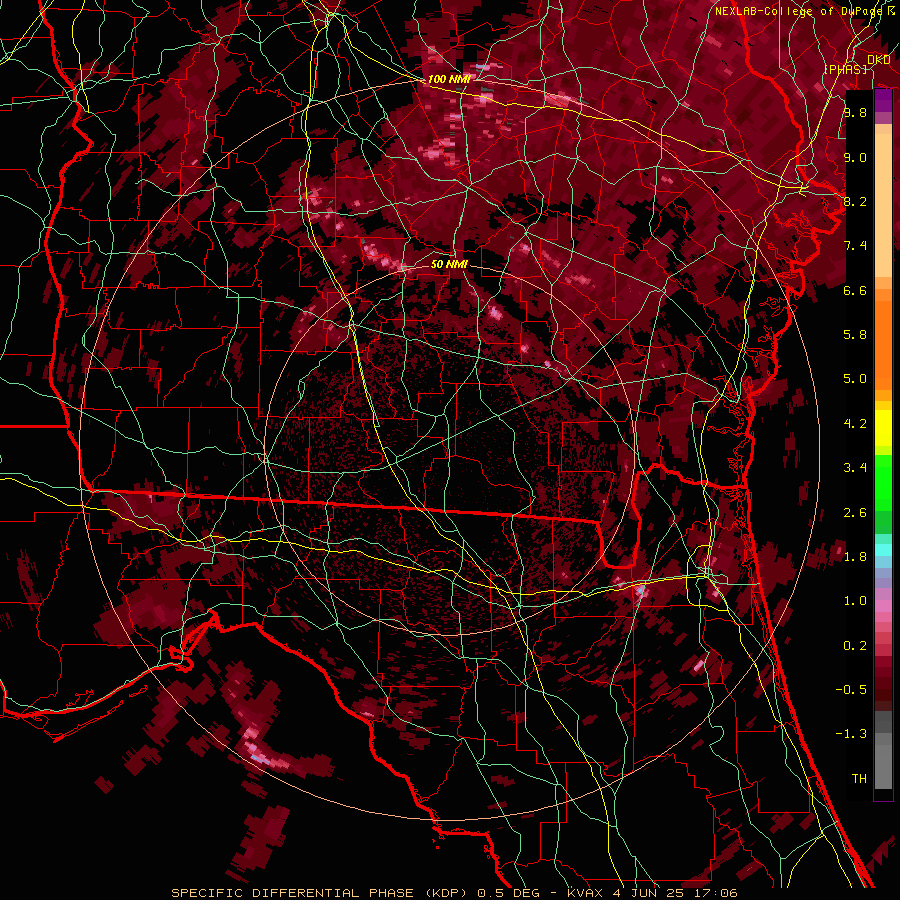
Task: Click the 5.8 value on the color scale
Action: tap(855, 335)
